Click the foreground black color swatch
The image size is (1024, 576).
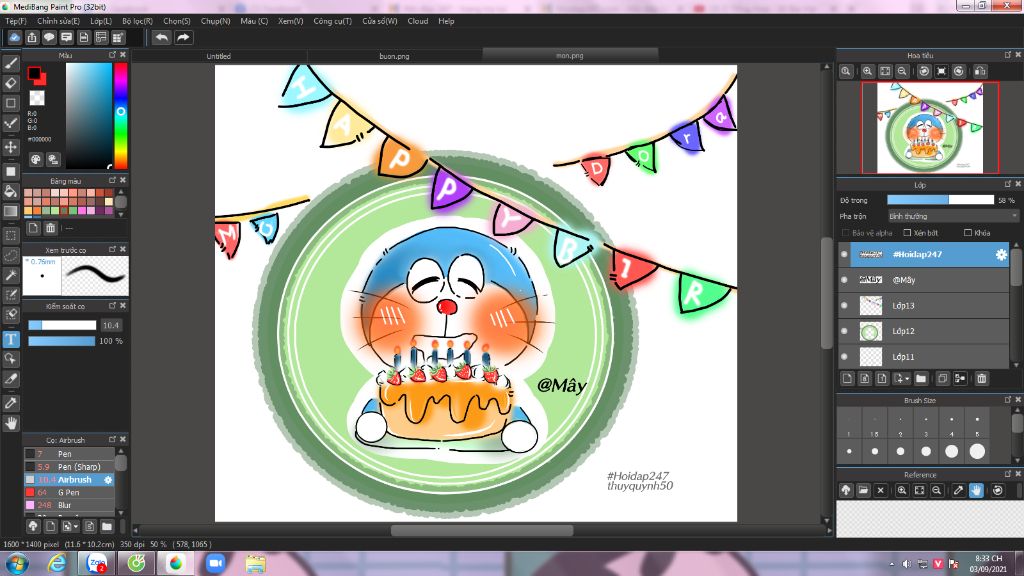tap(34, 72)
